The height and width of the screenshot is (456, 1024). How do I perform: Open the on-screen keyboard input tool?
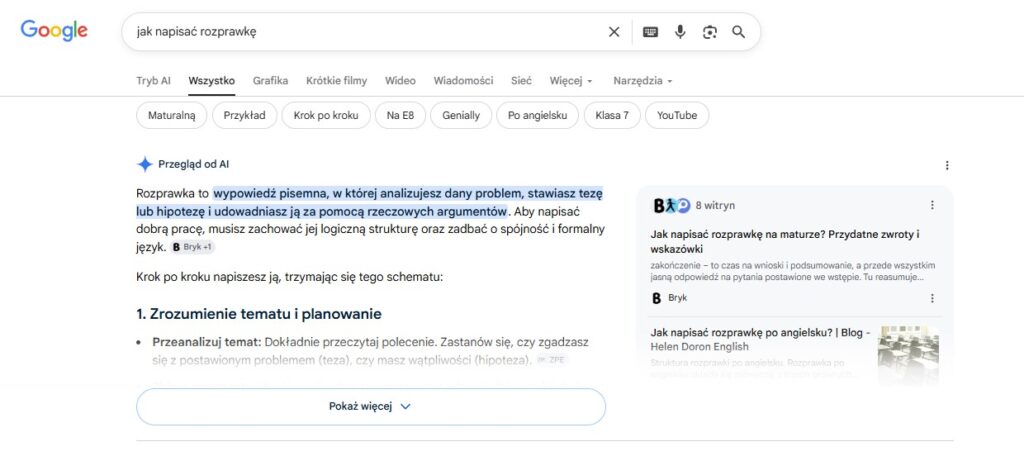[650, 32]
